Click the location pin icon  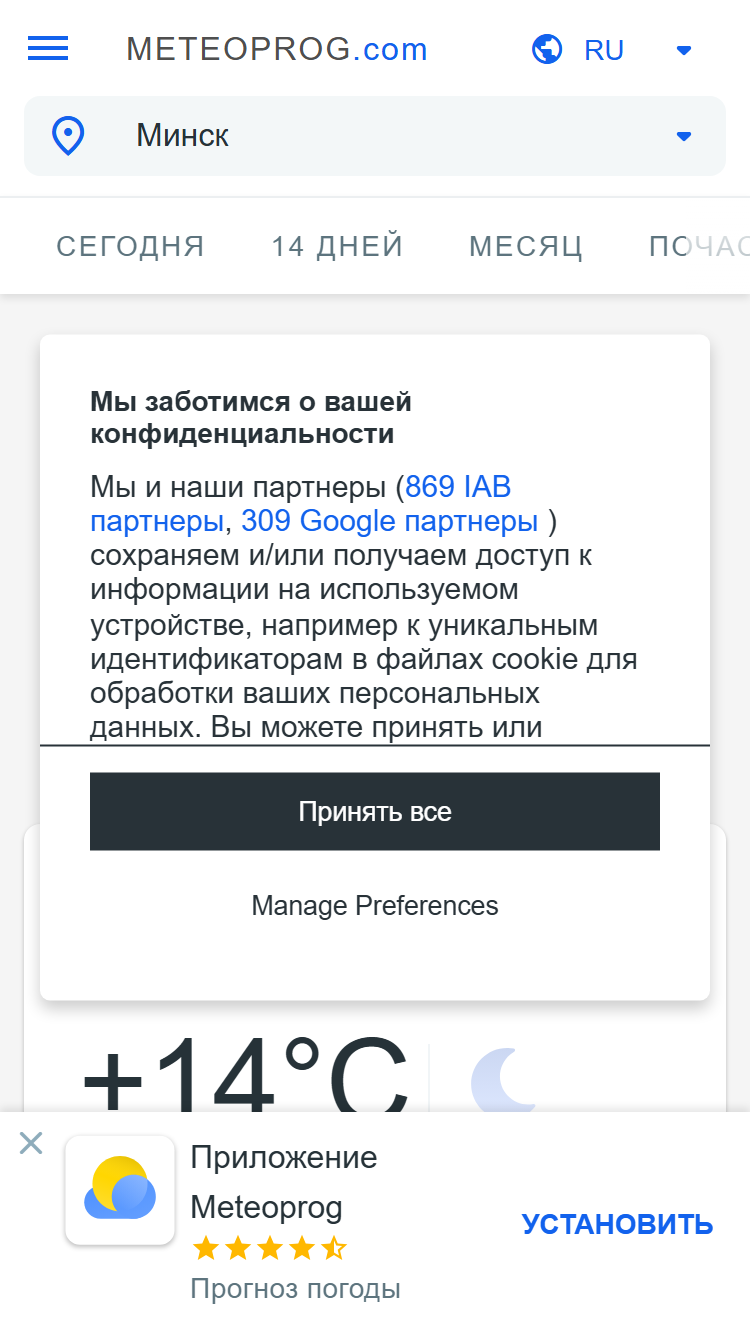tap(68, 136)
